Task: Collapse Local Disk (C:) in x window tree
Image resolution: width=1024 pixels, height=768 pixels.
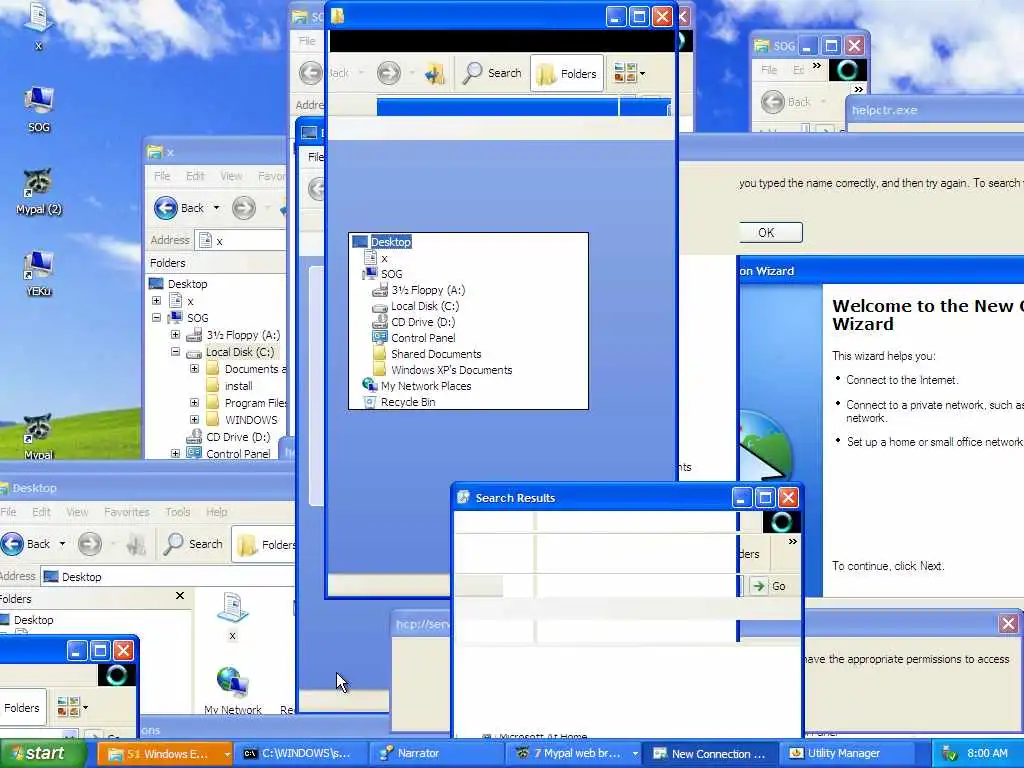Action: [175, 351]
